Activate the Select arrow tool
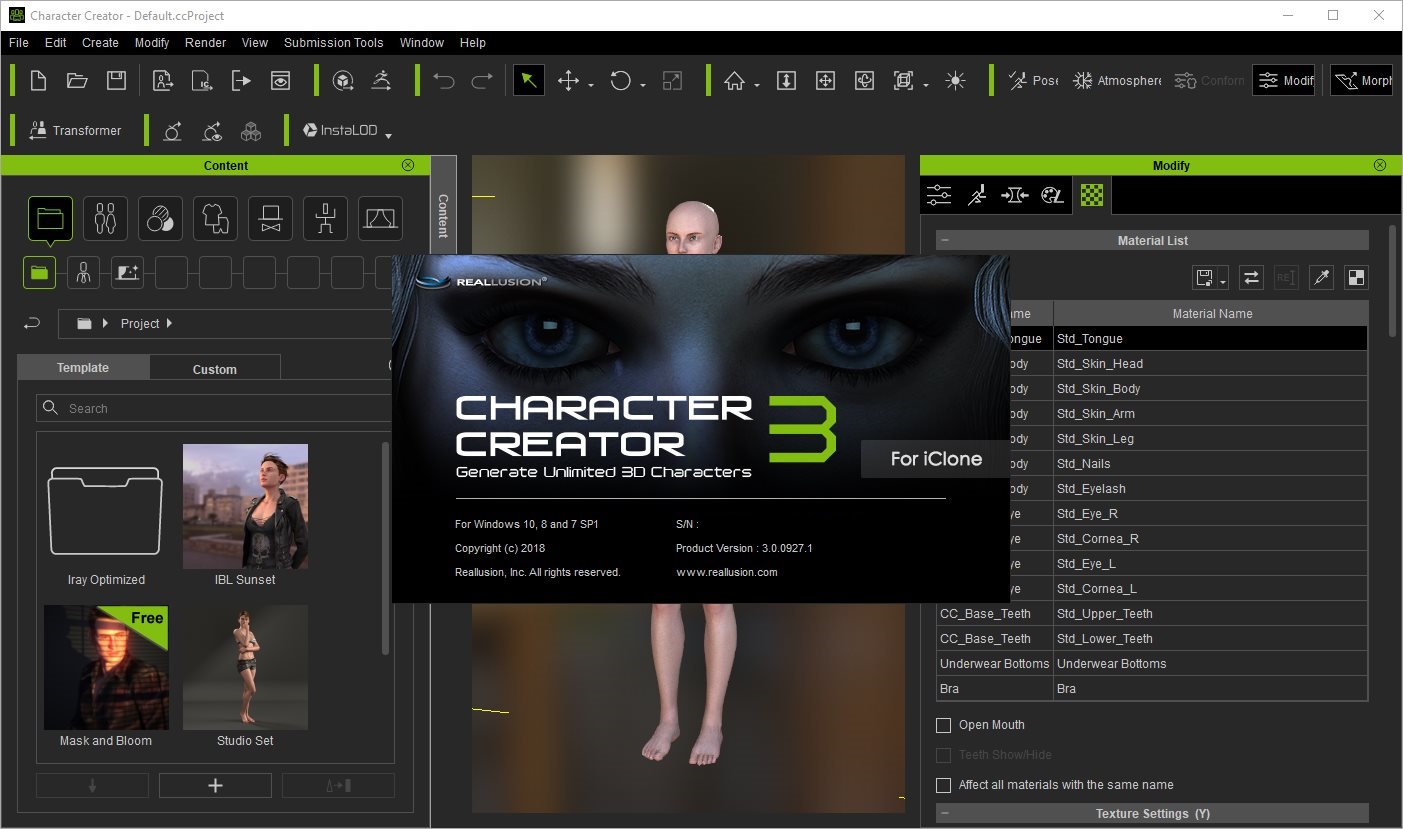The image size is (1403, 829). pyautogui.click(x=529, y=81)
